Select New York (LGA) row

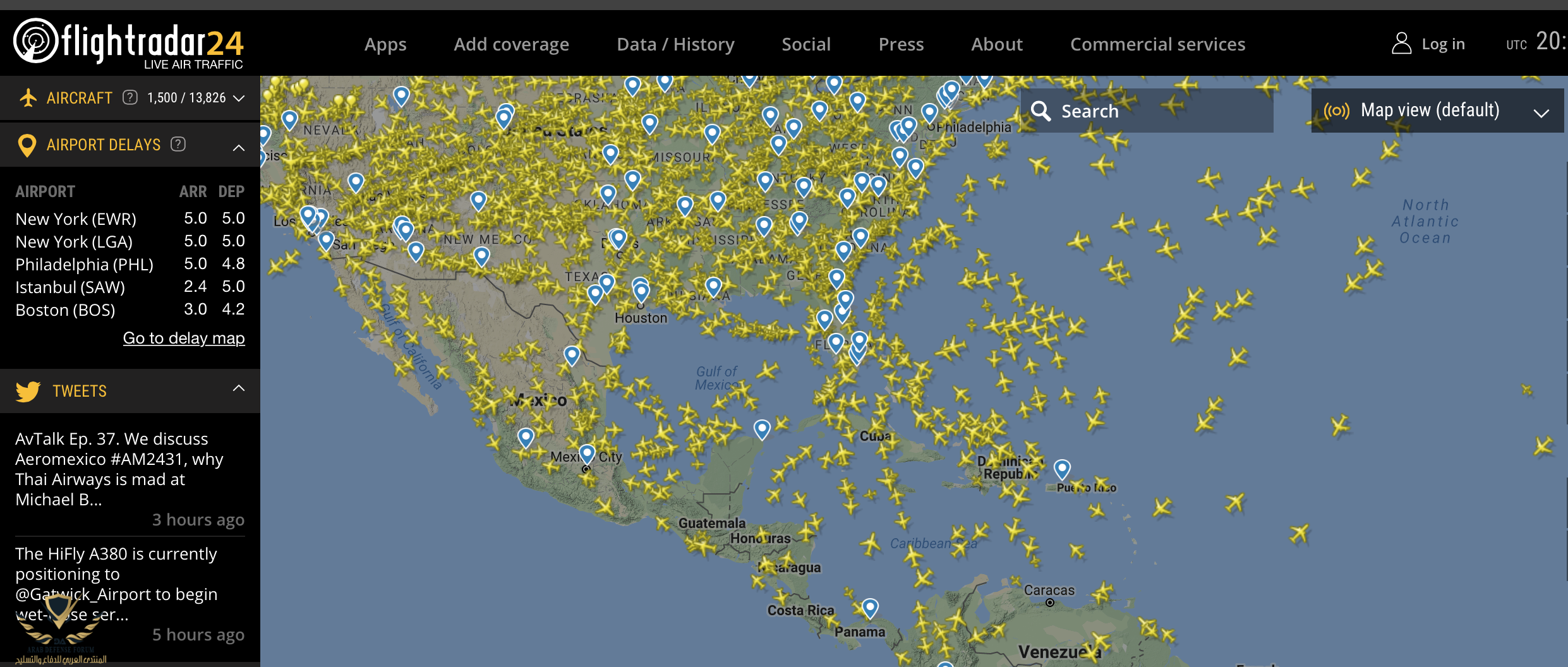click(x=130, y=241)
